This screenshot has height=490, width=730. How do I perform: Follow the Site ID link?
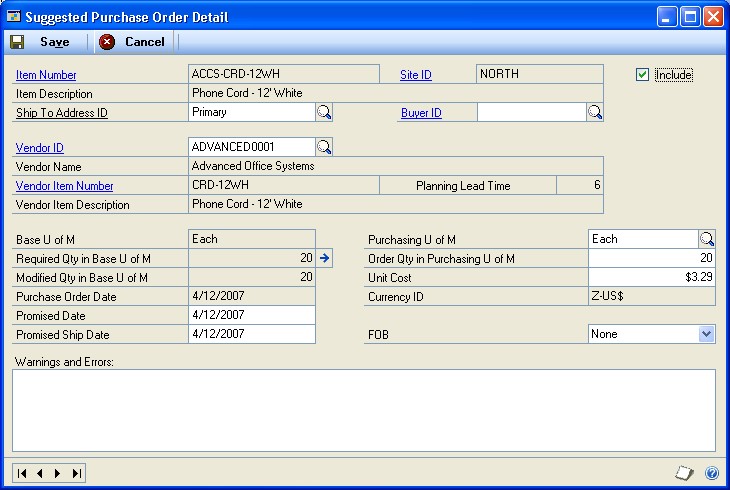click(416, 75)
